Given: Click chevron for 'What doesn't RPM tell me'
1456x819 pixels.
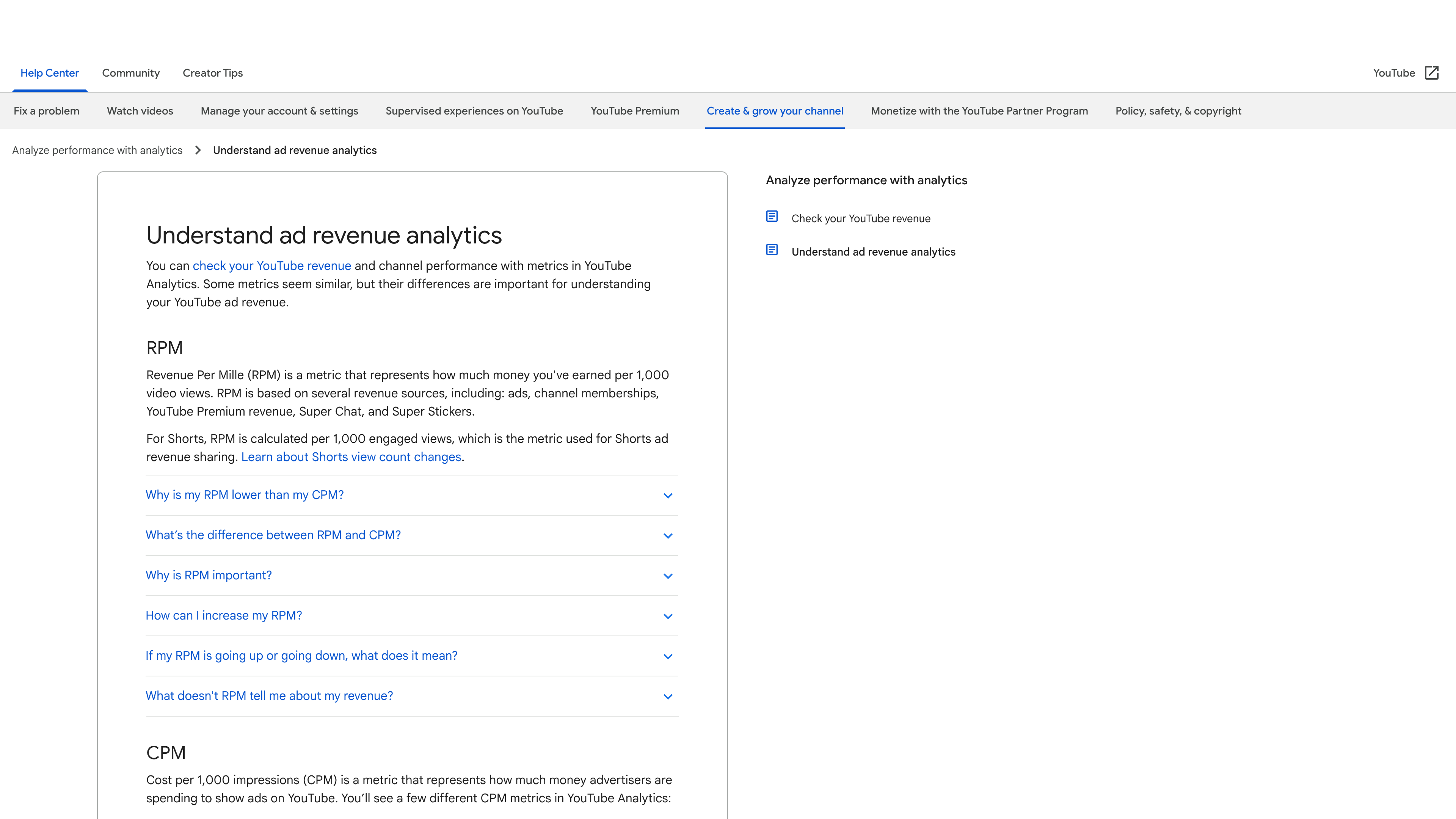Looking at the screenshot, I should click(667, 697).
